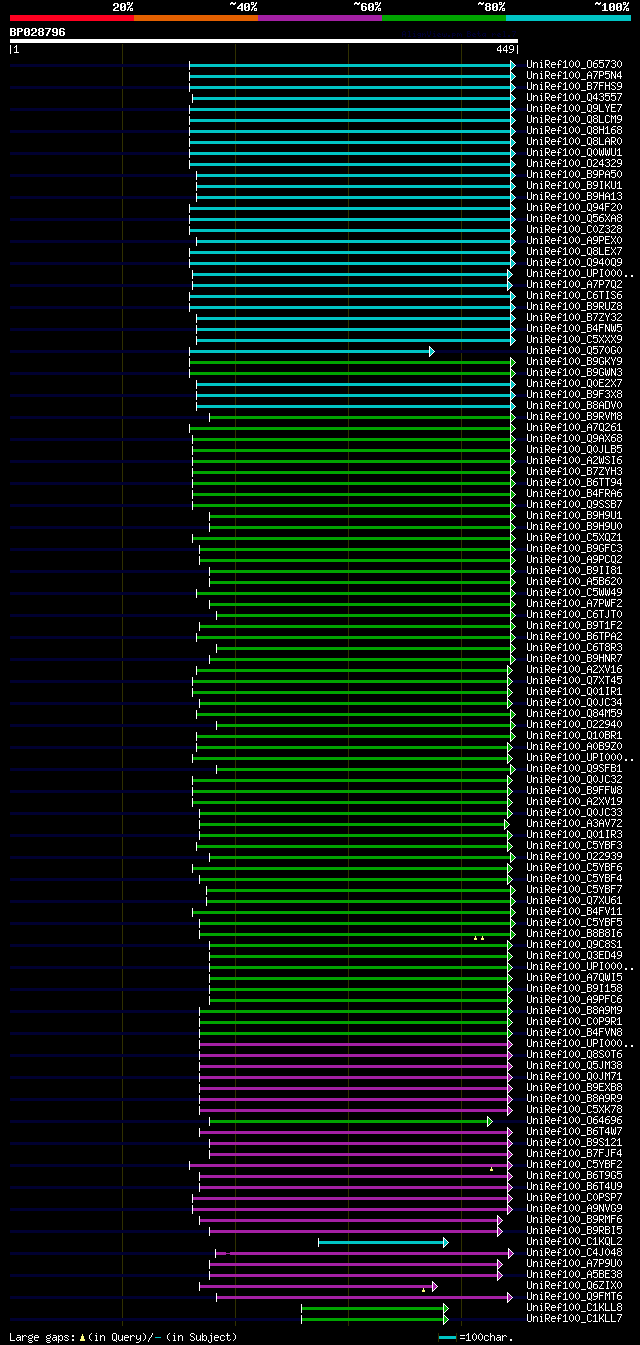
Task: Open UniRef100_Q9LYE7 entry
Action: (x=575, y=108)
